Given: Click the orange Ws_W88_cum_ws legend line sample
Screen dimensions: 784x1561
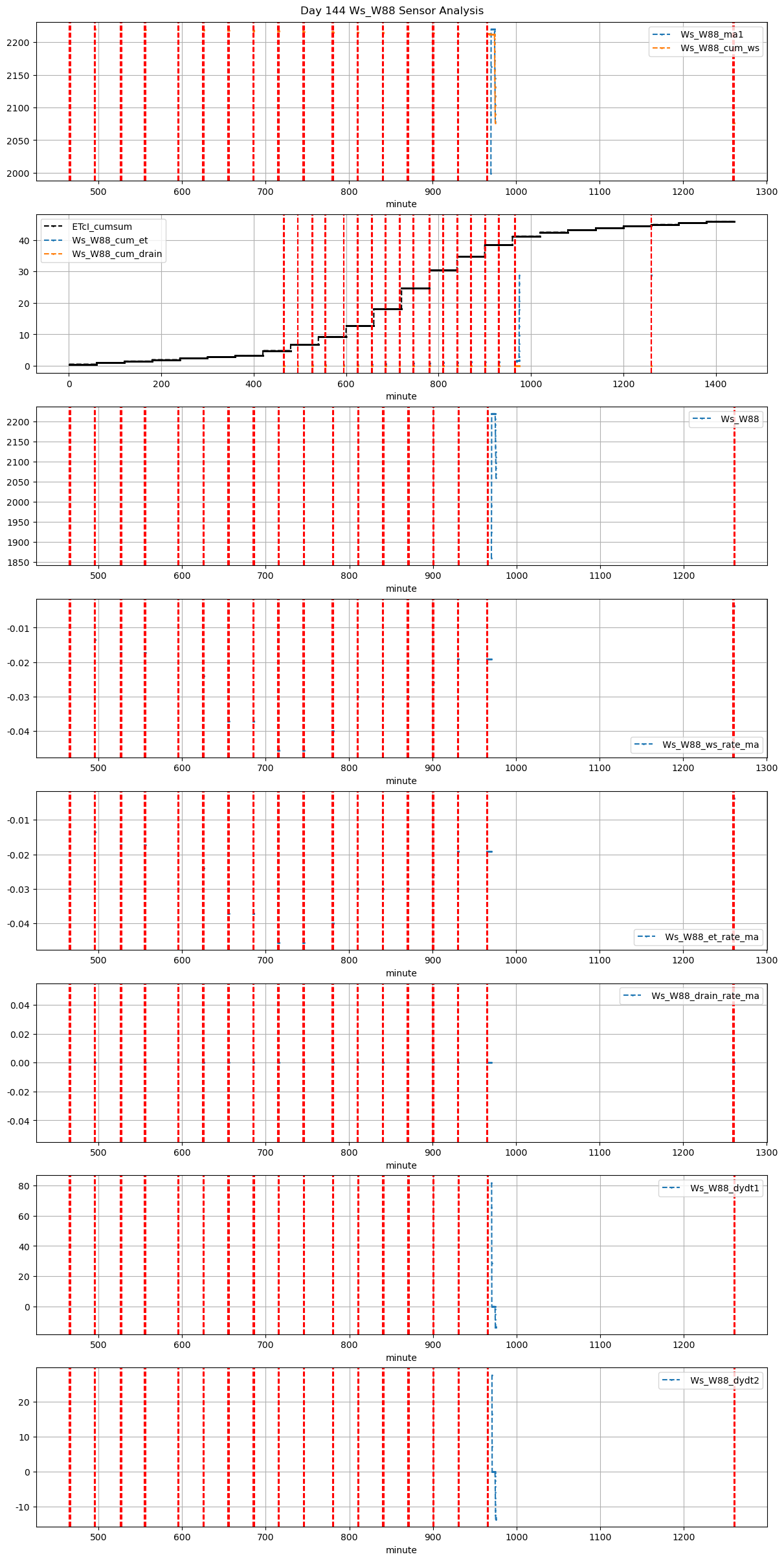Looking at the screenshot, I should pyautogui.click(x=663, y=48).
